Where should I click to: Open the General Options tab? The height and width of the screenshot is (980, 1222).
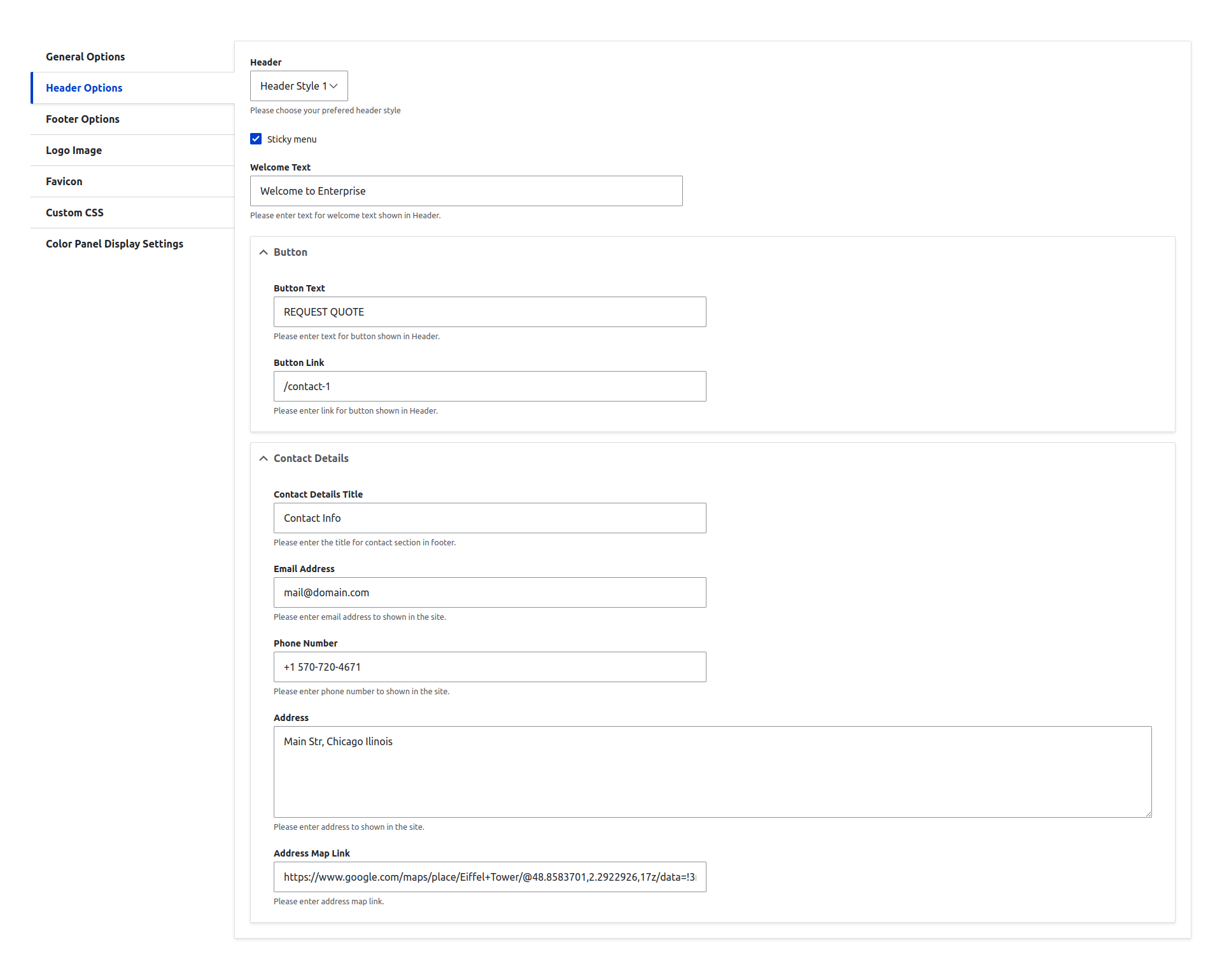click(85, 57)
